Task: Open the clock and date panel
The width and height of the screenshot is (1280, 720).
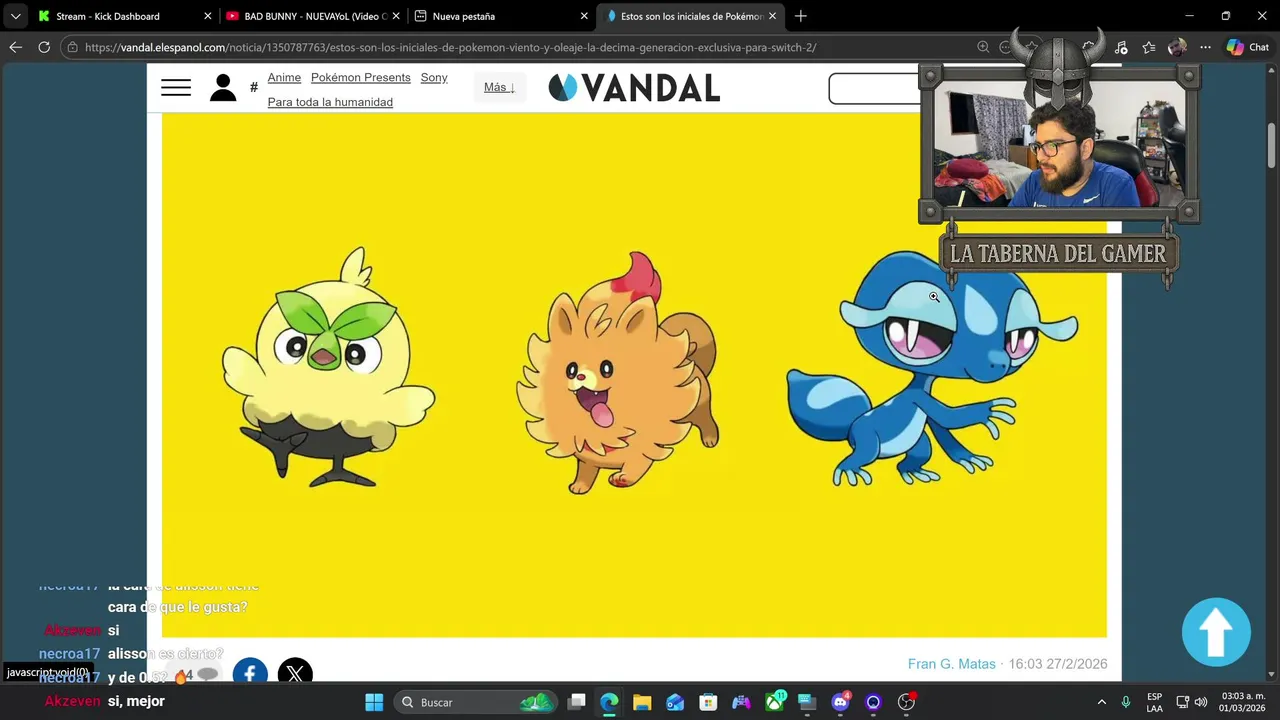Action: click(x=1243, y=702)
